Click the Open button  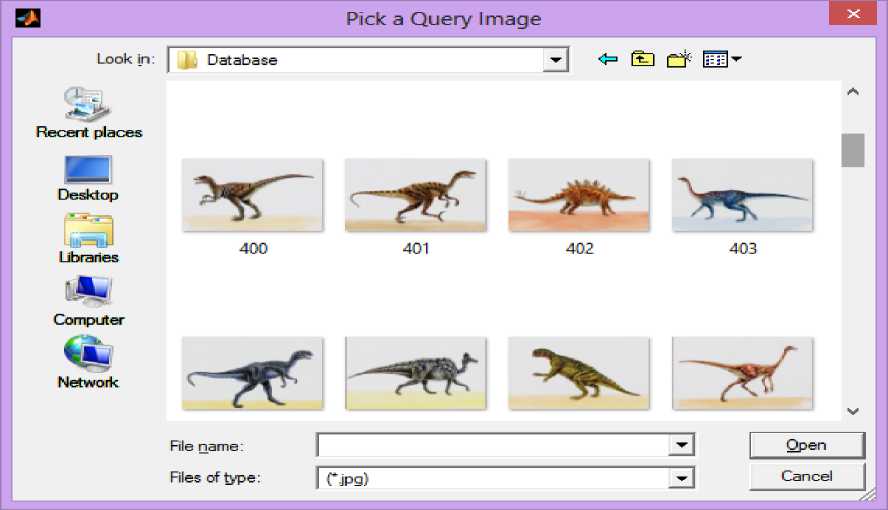[x=806, y=445]
